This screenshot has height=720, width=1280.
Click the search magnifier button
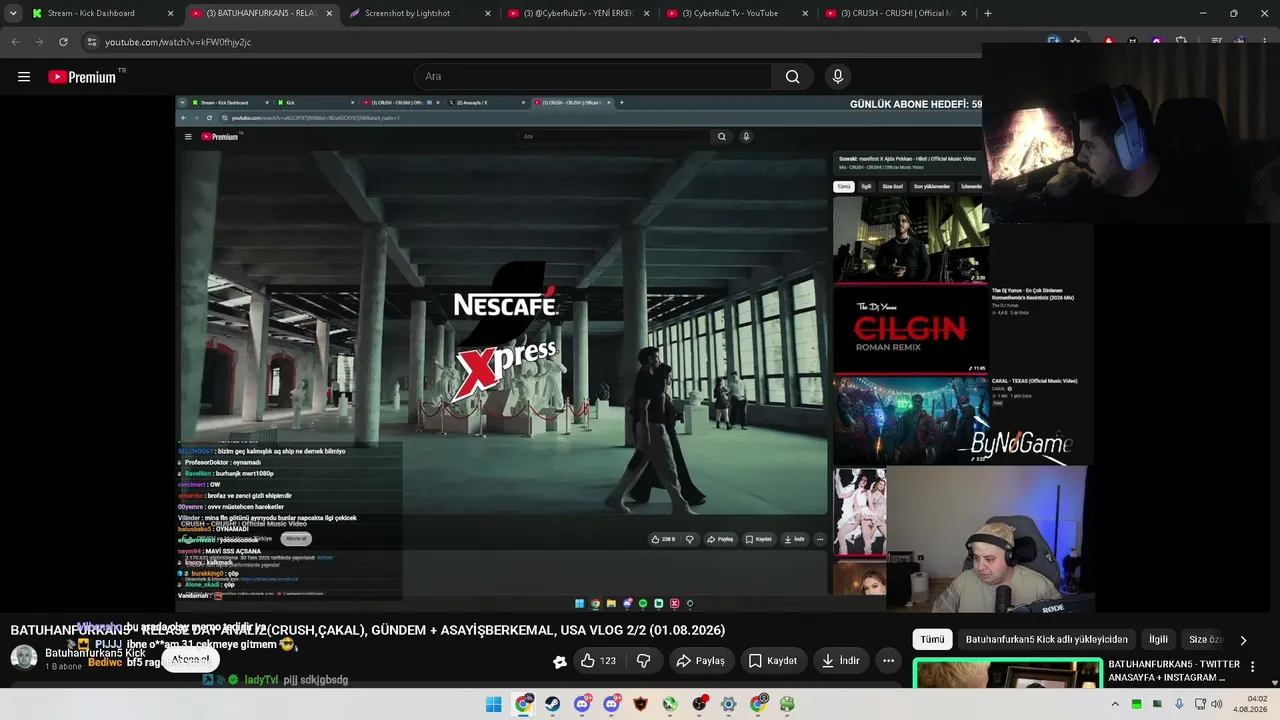(x=792, y=77)
